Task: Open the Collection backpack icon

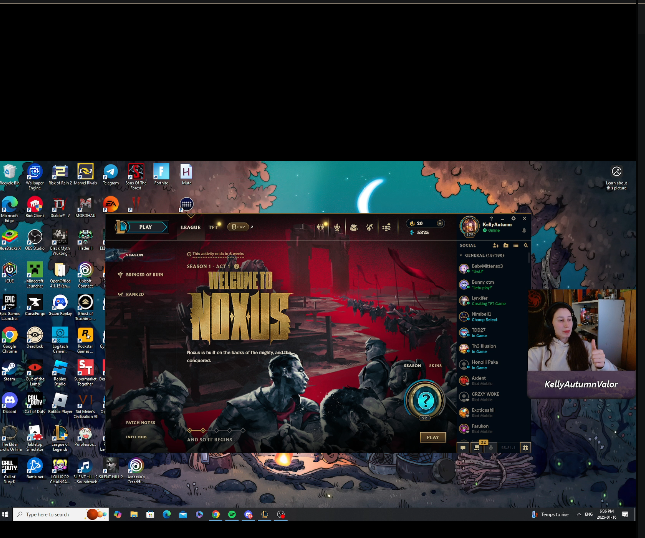Action: click(353, 227)
